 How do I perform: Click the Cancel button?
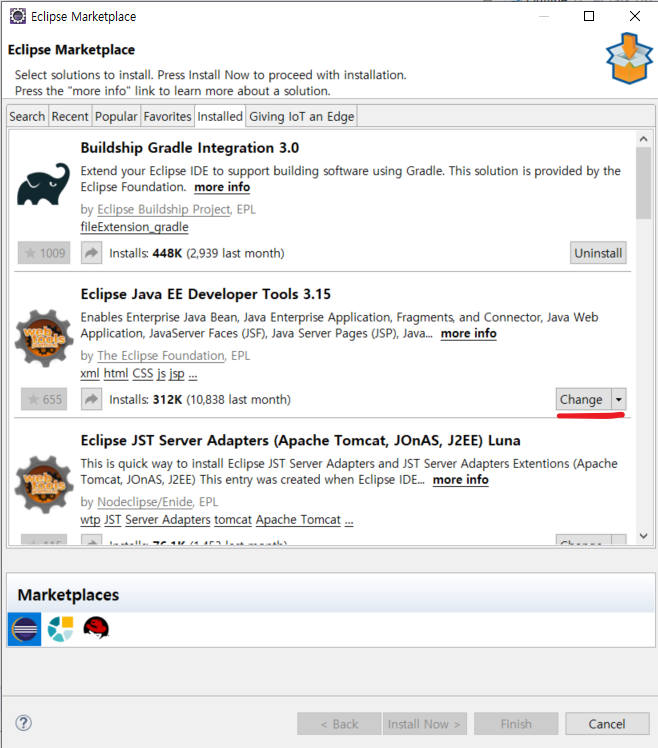click(x=607, y=724)
